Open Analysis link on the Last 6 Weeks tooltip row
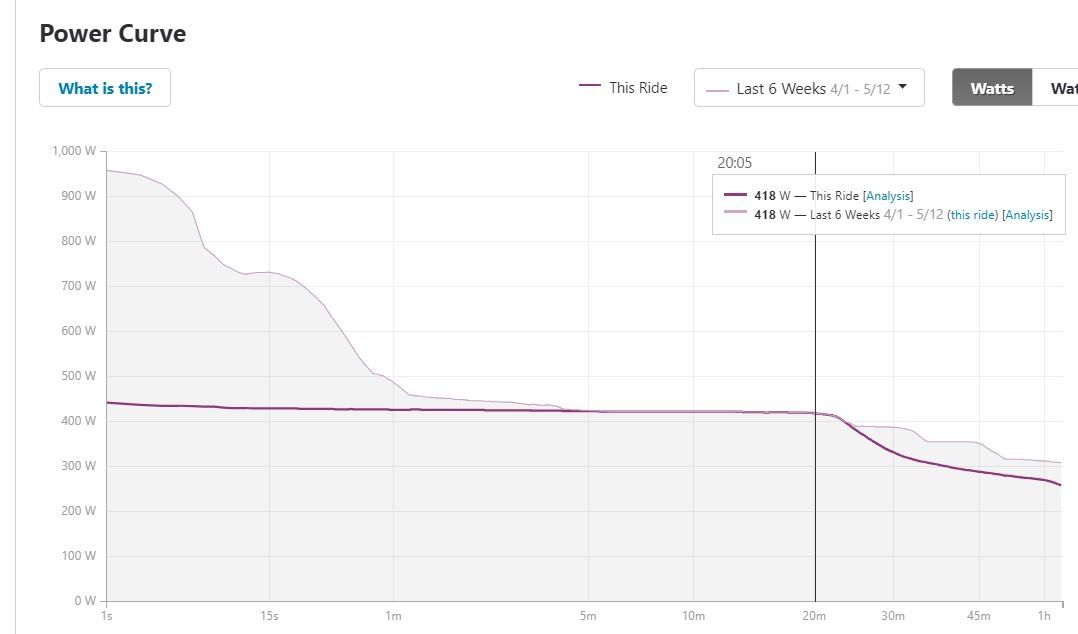Screen dimensions: 1078x634 click(x=1027, y=215)
